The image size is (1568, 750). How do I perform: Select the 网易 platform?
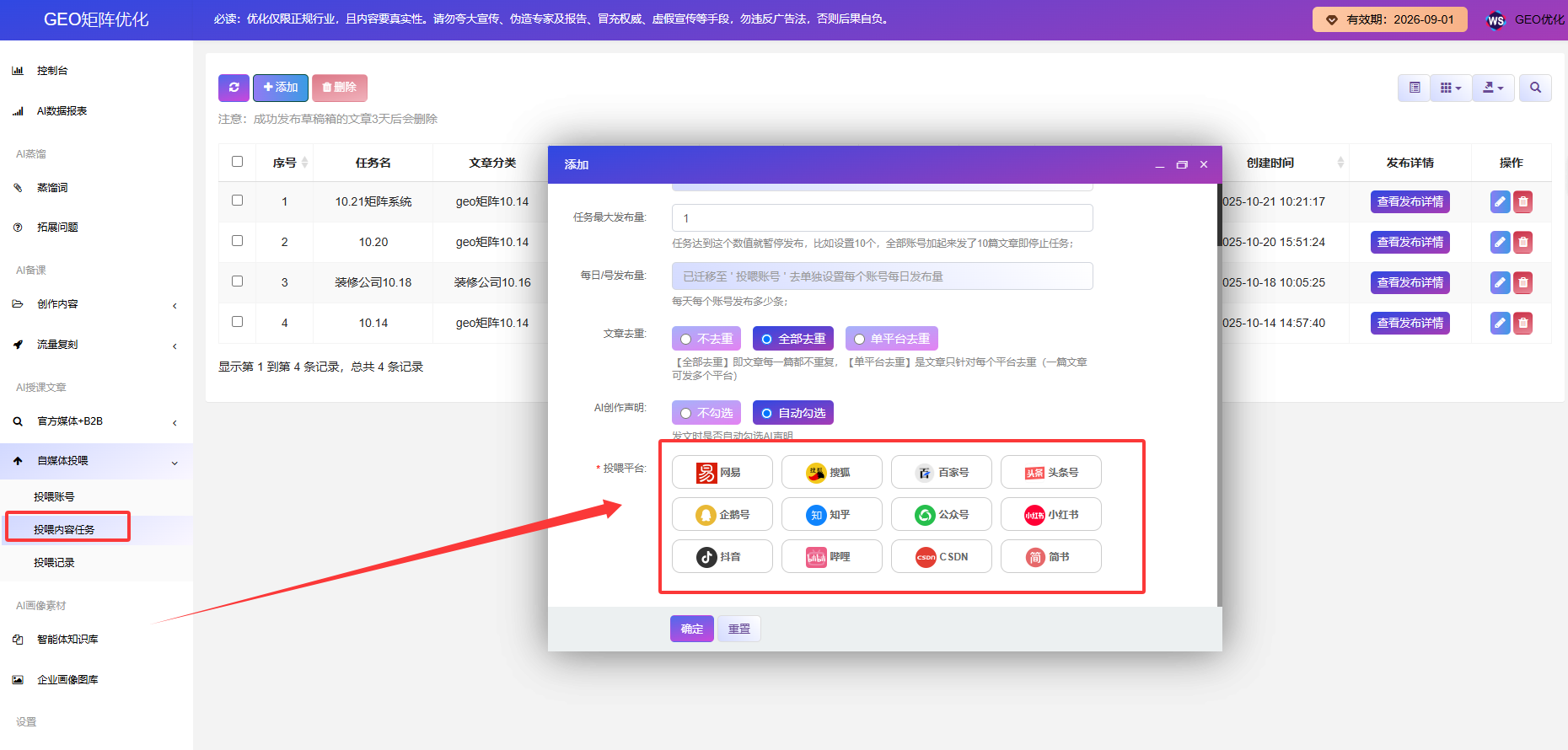(722, 473)
